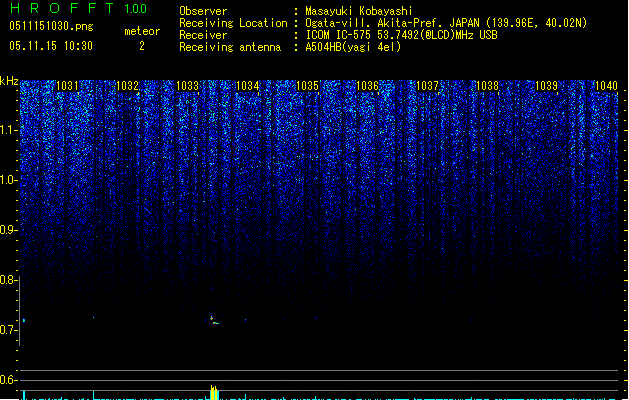Click the Receiving antenna label

230,47
